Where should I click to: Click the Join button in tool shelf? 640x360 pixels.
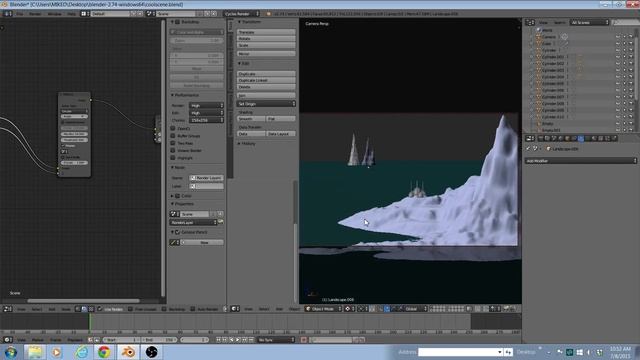point(266,96)
